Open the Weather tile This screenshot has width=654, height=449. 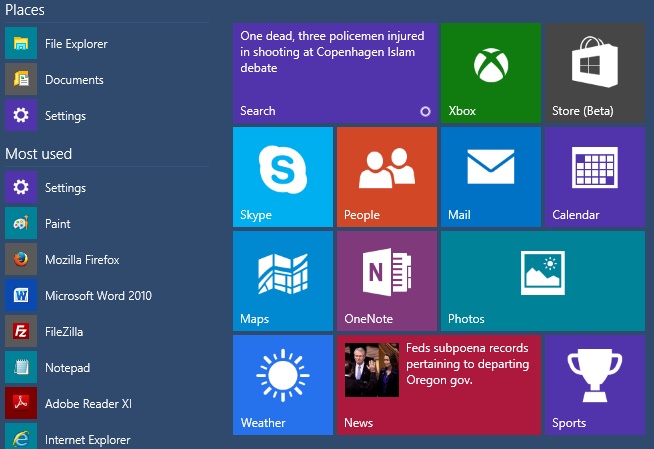tap(283, 385)
